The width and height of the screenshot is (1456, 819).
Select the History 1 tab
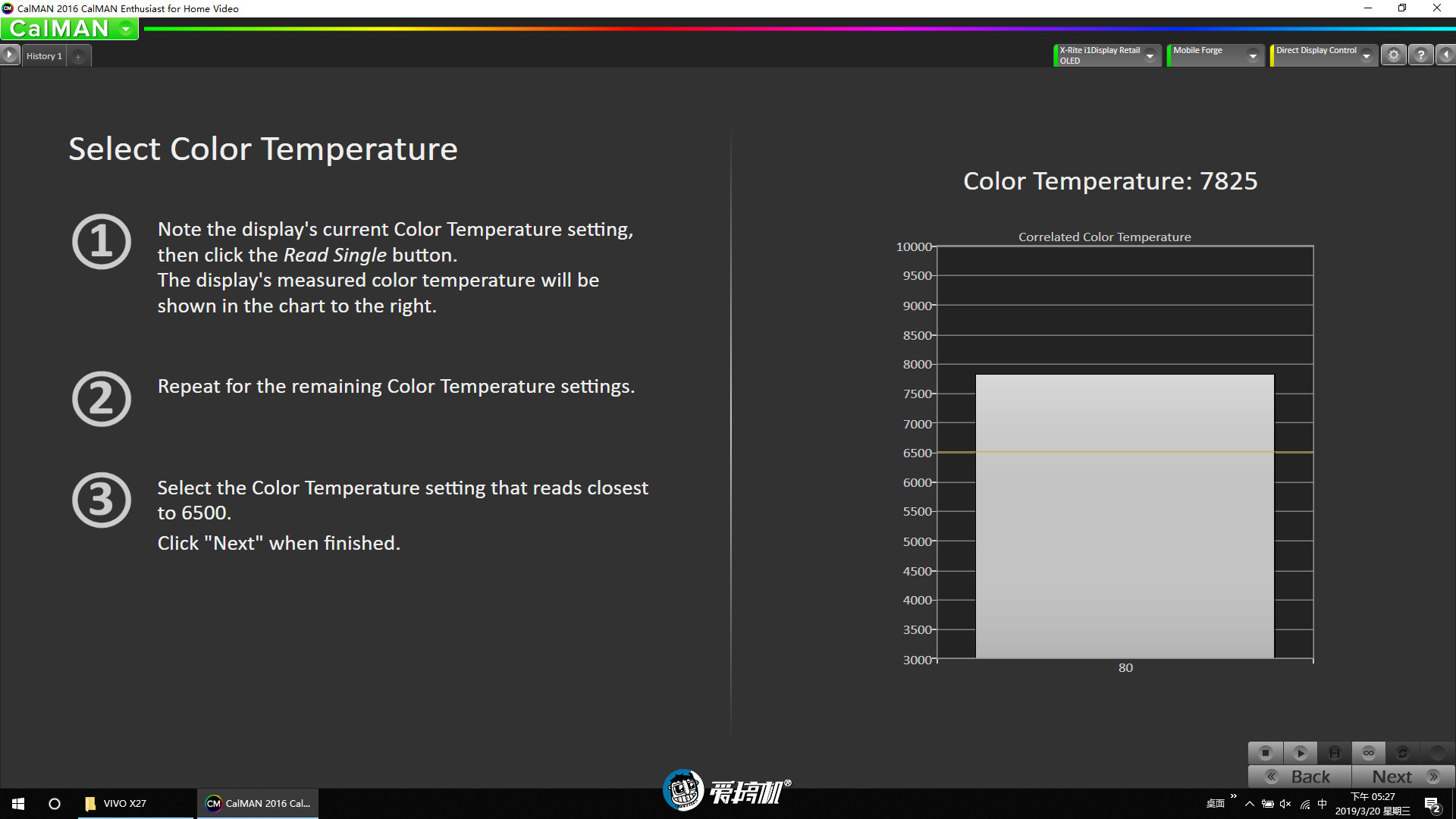tap(44, 55)
